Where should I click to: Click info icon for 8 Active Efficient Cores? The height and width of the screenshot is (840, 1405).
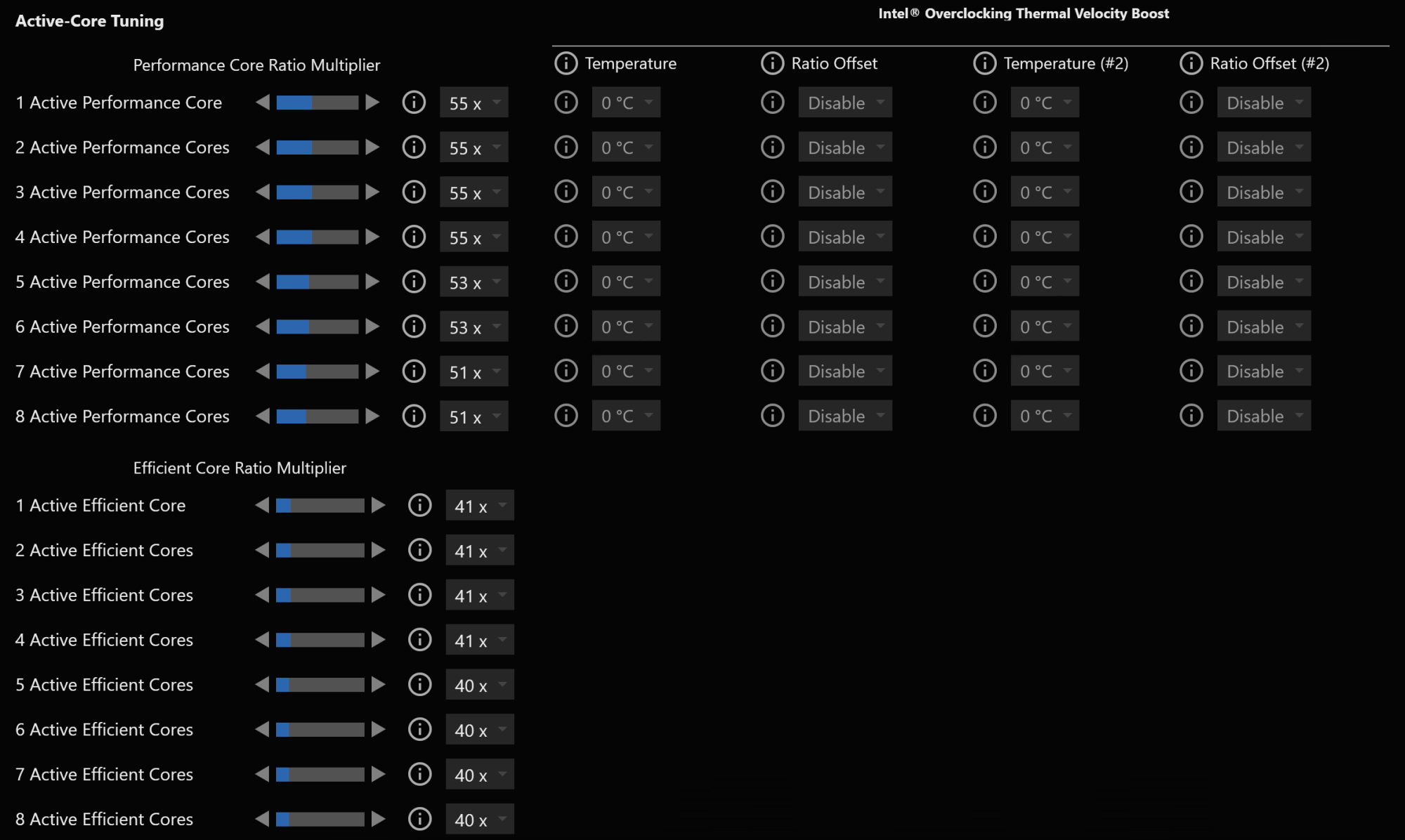click(x=419, y=819)
